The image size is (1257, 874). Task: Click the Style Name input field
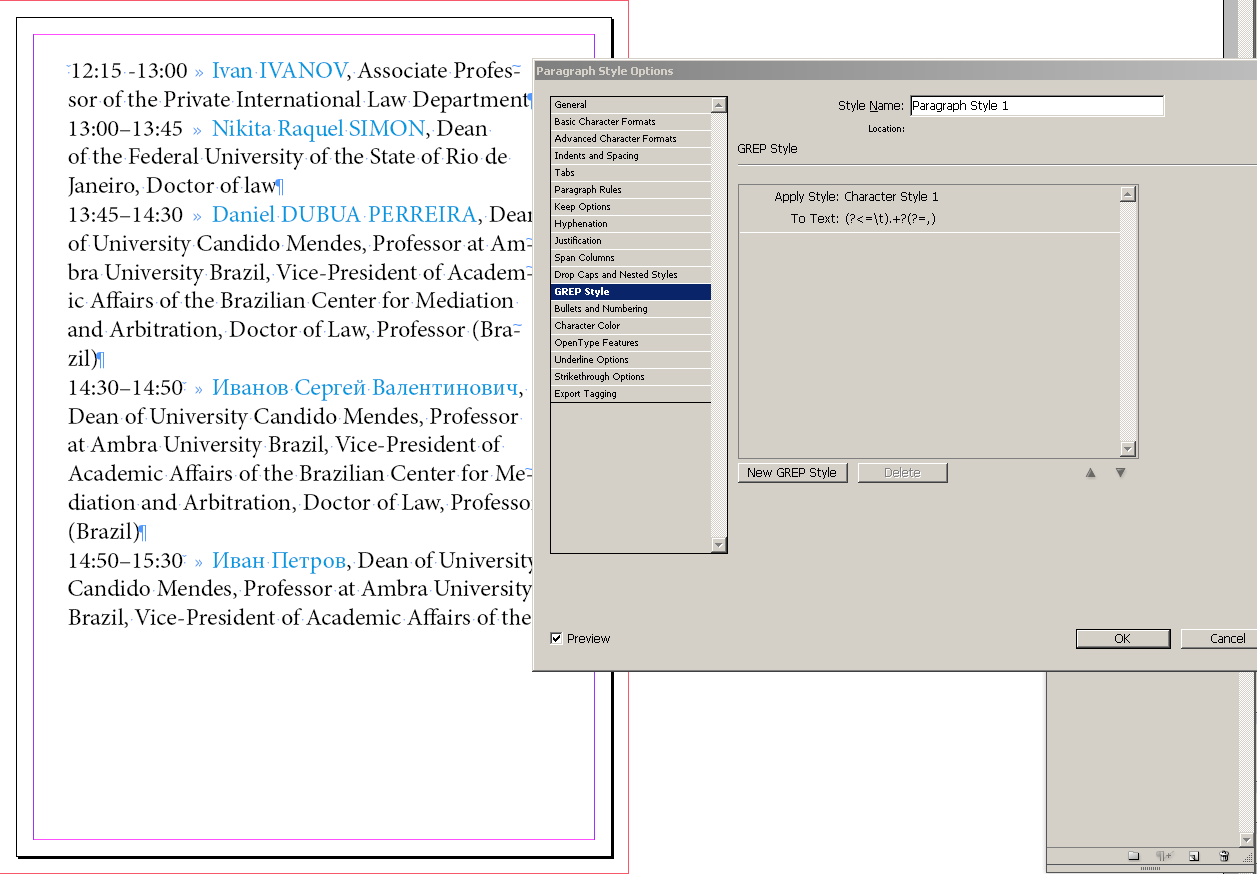pyautogui.click(x=1037, y=105)
